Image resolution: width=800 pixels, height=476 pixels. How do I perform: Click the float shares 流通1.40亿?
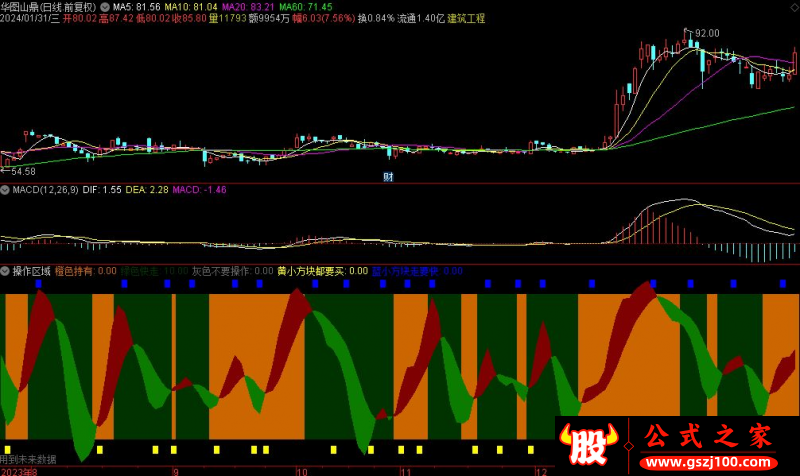coord(421,18)
